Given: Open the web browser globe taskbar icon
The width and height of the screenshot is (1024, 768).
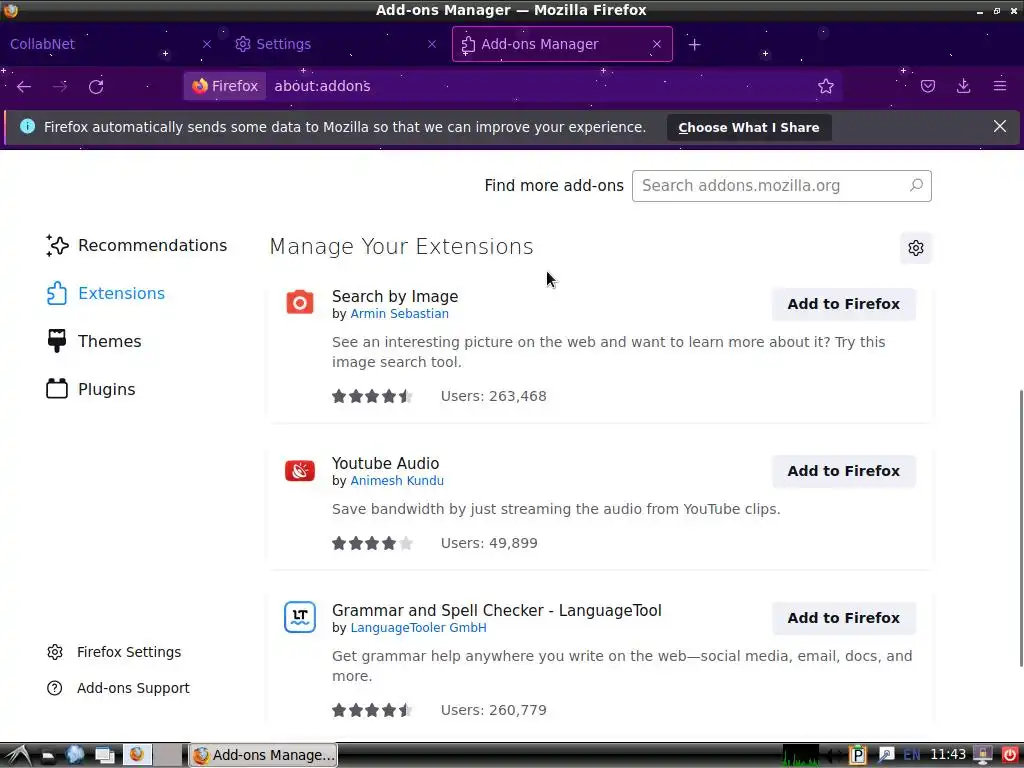Looking at the screenshot, I should pos(74,755).
